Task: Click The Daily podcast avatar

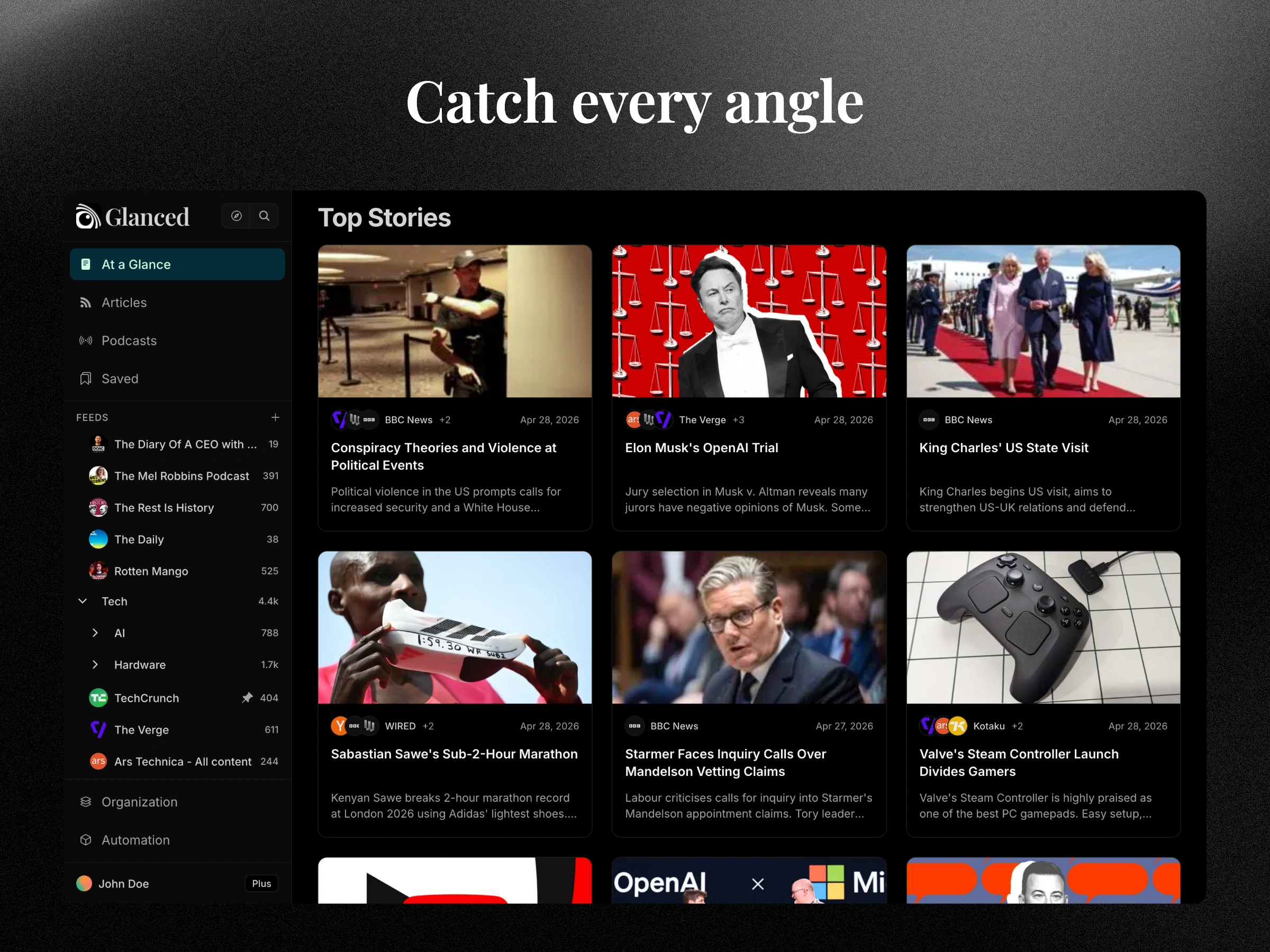Action: coord(98,539)
